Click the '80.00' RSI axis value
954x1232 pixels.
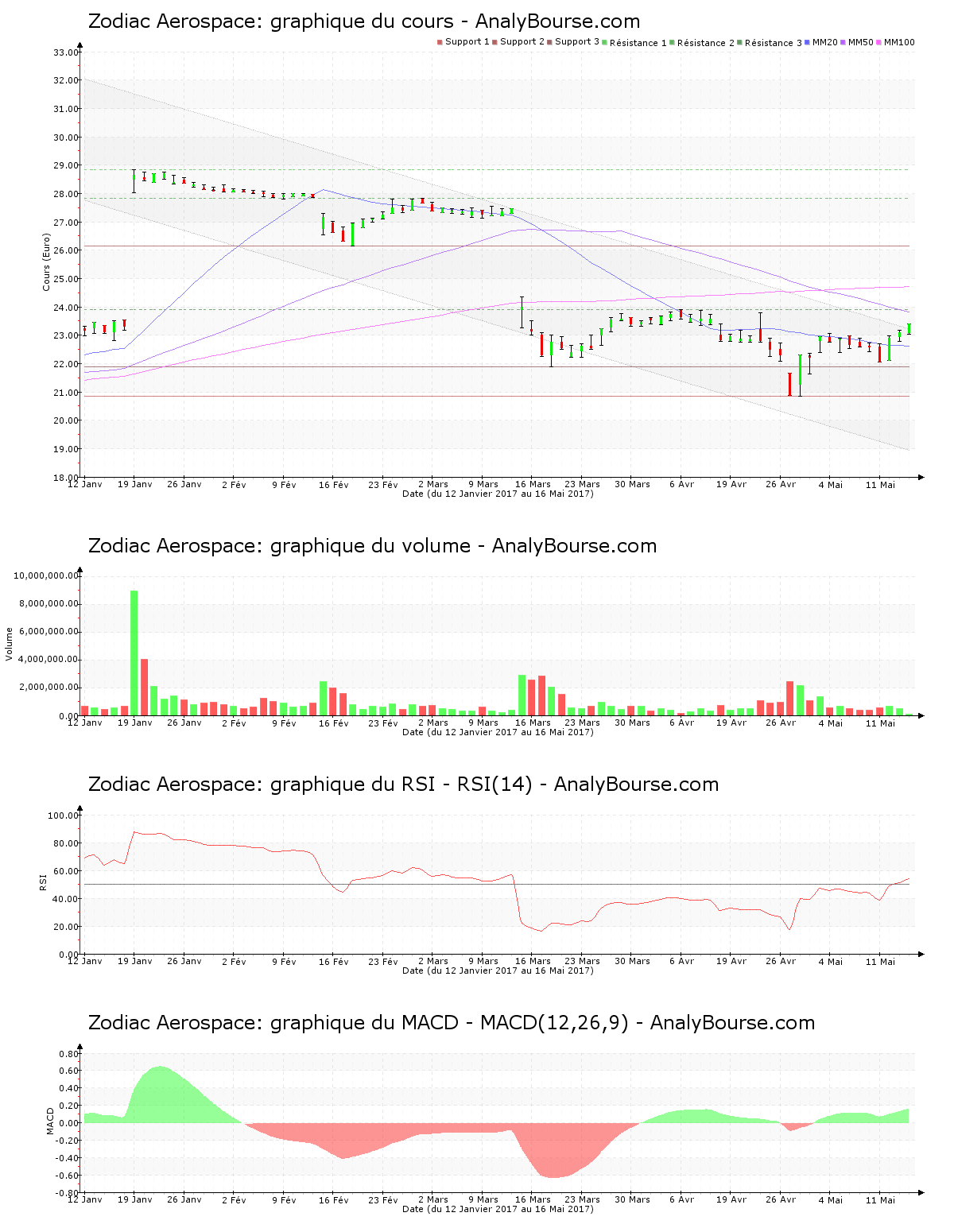pyautogui.click(x=66, y=843)
